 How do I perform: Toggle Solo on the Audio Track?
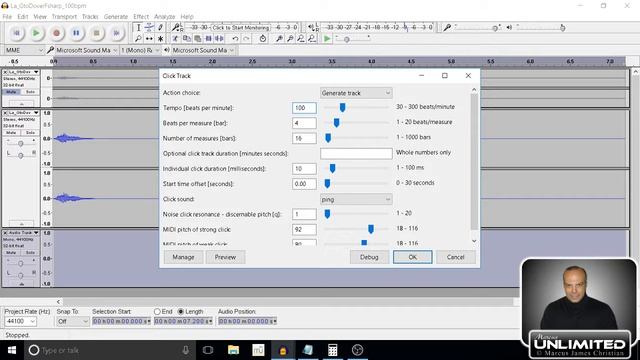click(30, 253)
